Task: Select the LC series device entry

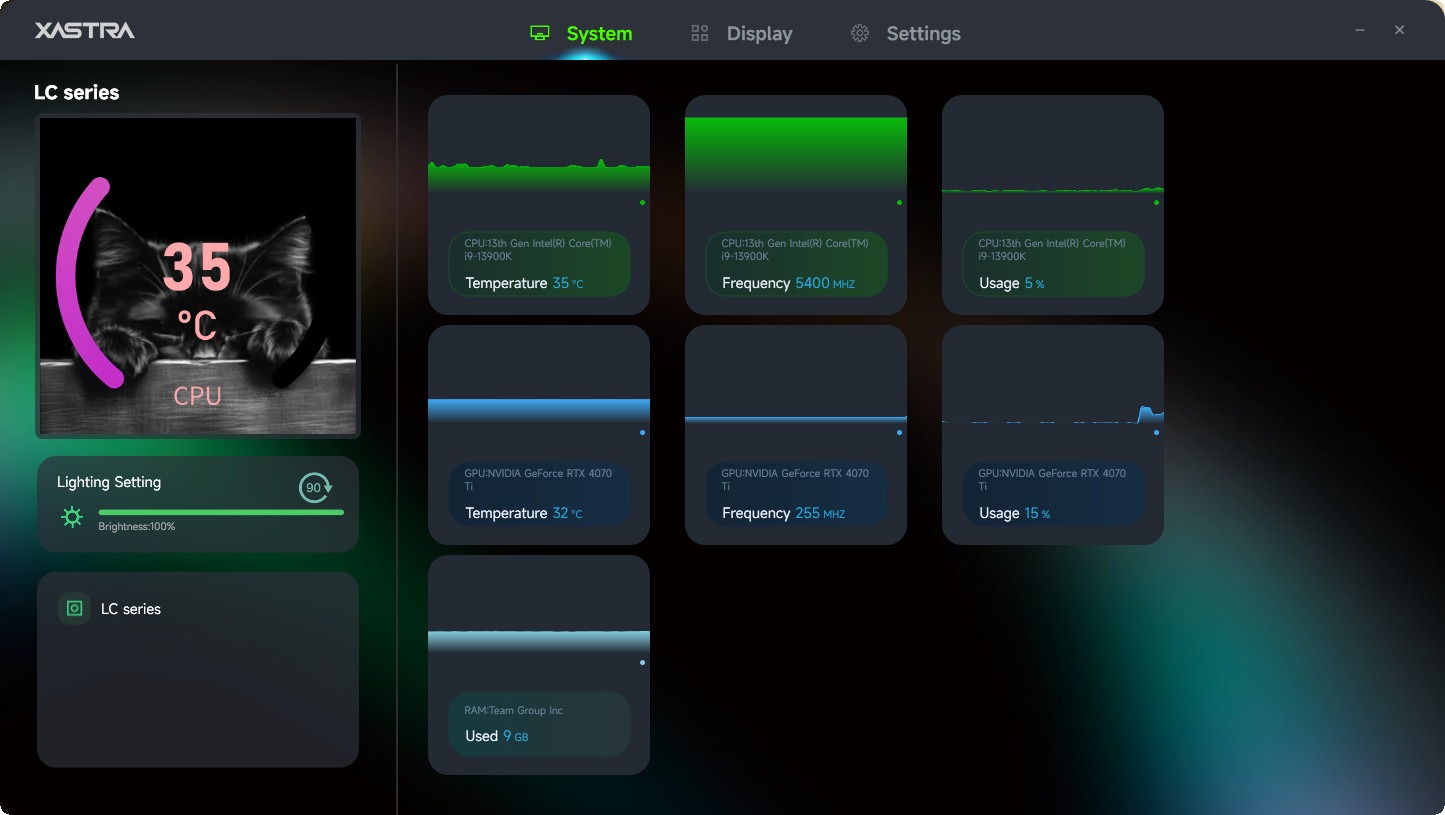Action: click(x=198, y=609)
